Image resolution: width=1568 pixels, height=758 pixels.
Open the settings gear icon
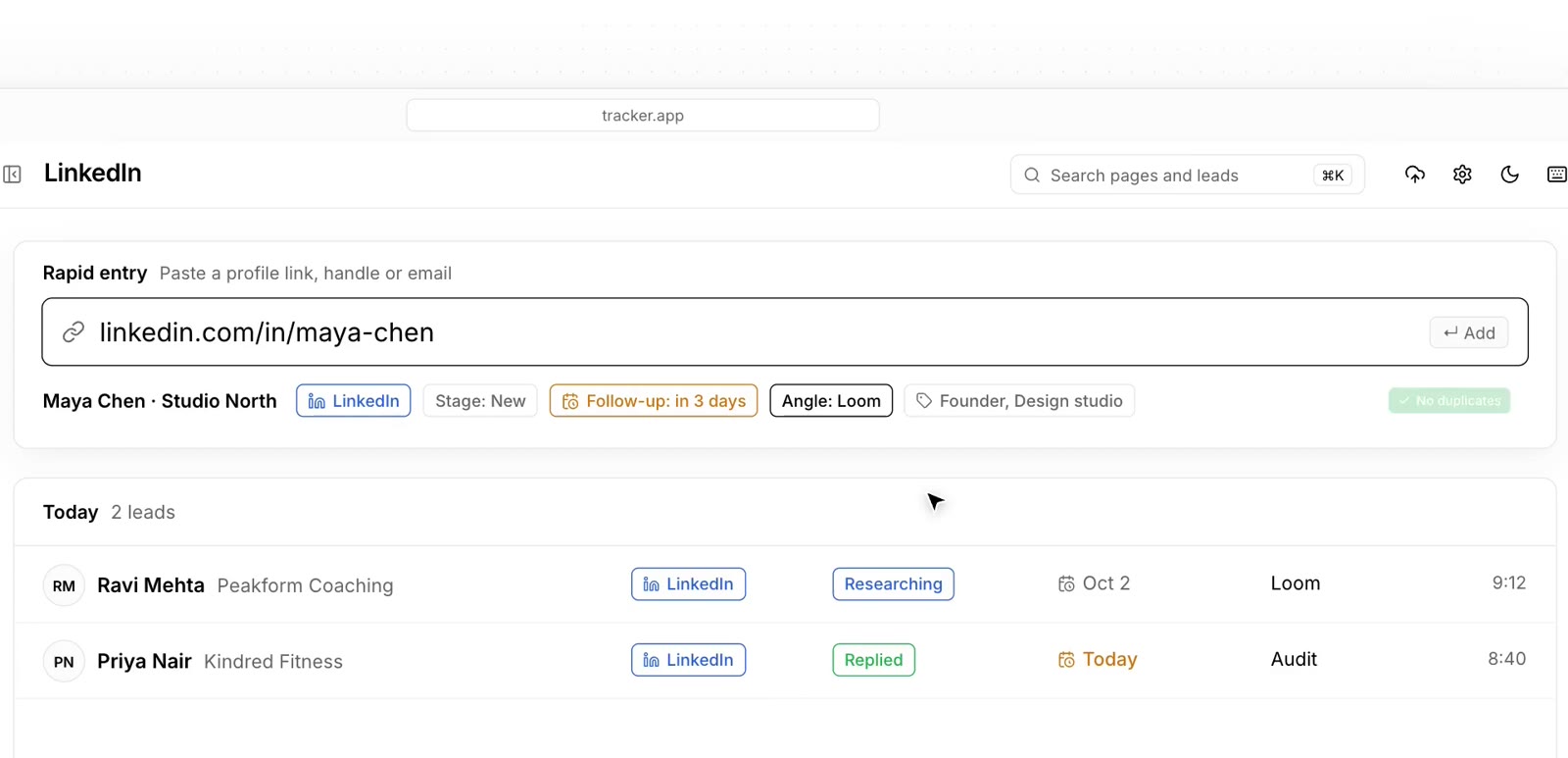point(1462,175)
